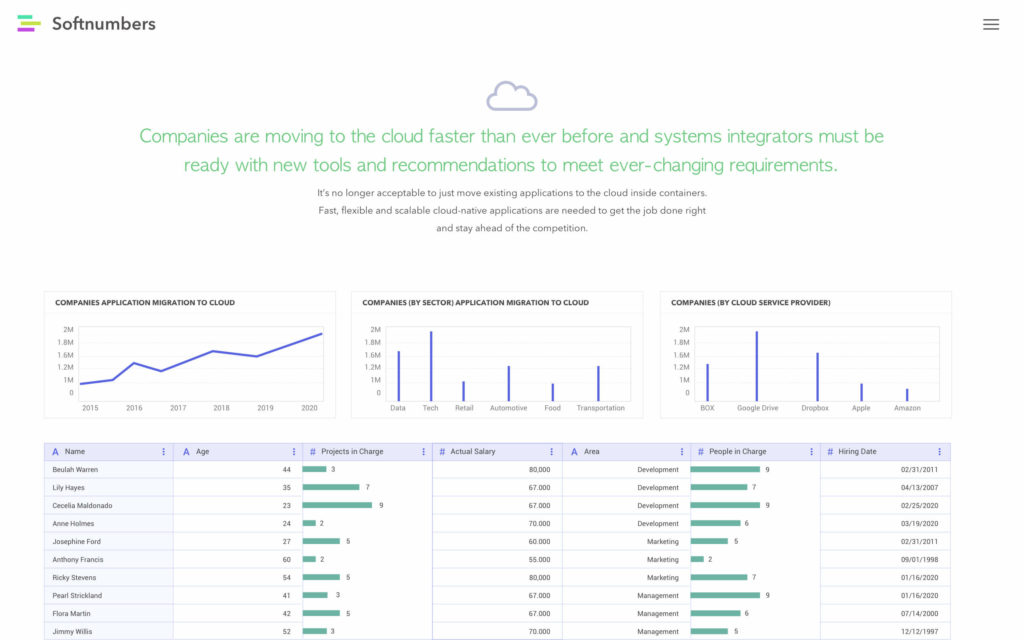Select the Projects in Charge column header
The height and width of the screenshot is (640, 1024).
click(352, 452)
